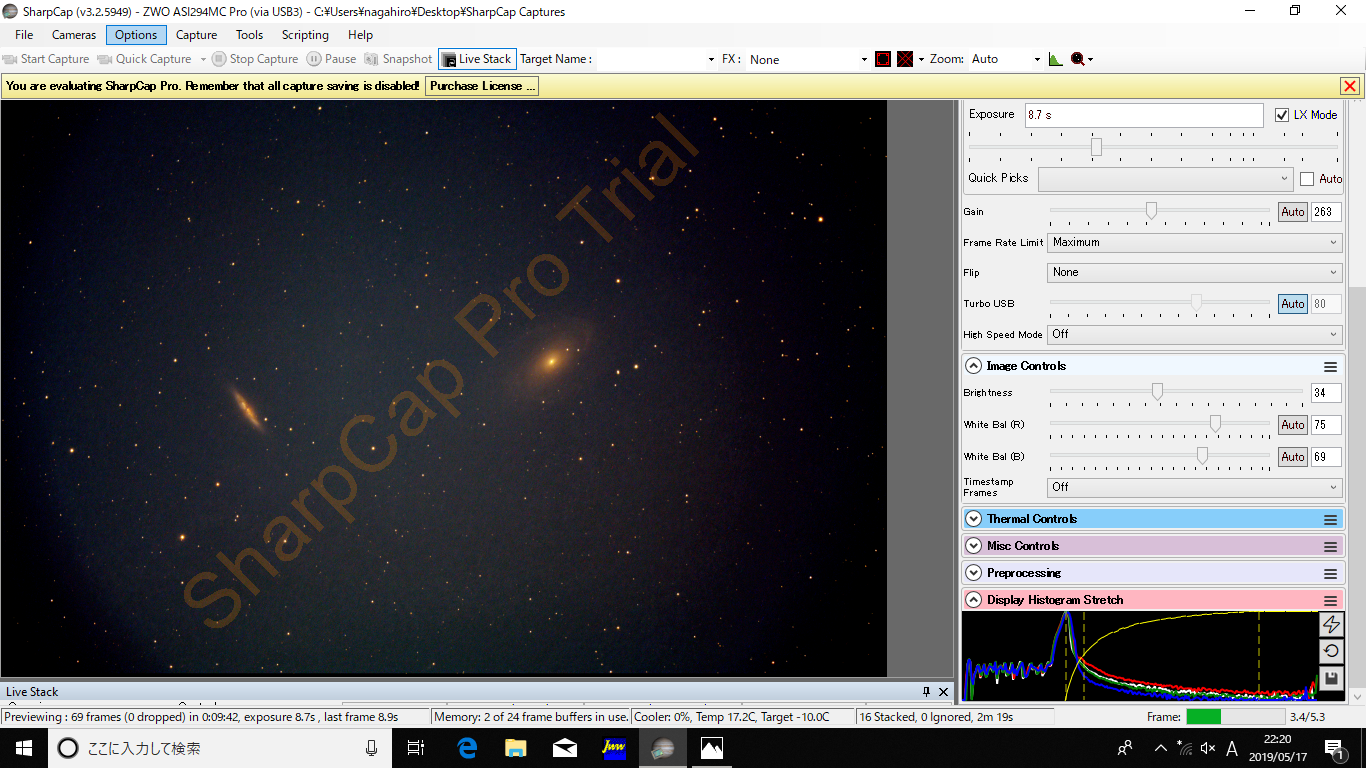Click the Task View taskbar icon

(416, 747)
